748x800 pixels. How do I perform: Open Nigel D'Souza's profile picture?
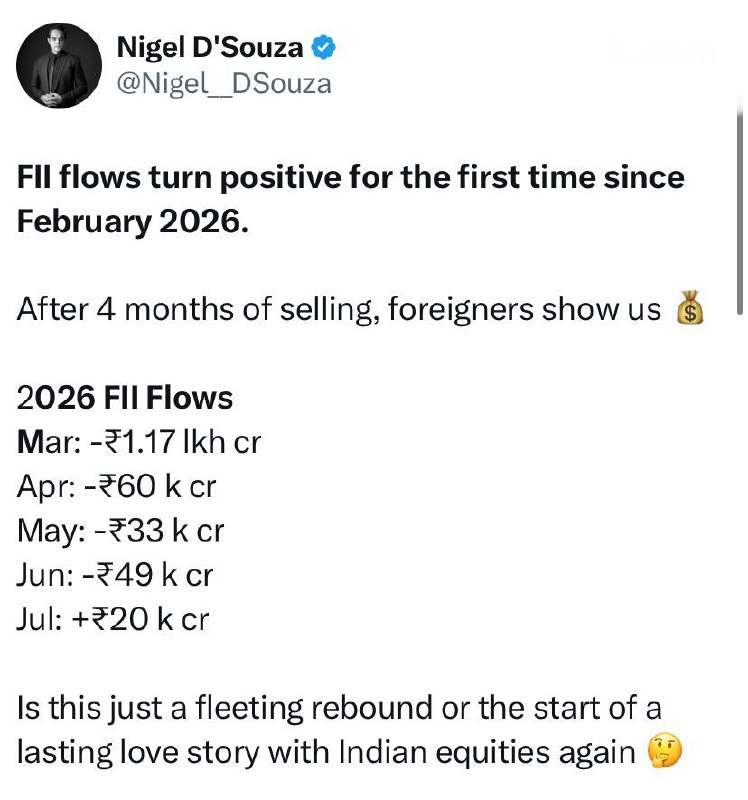(59, 65)
